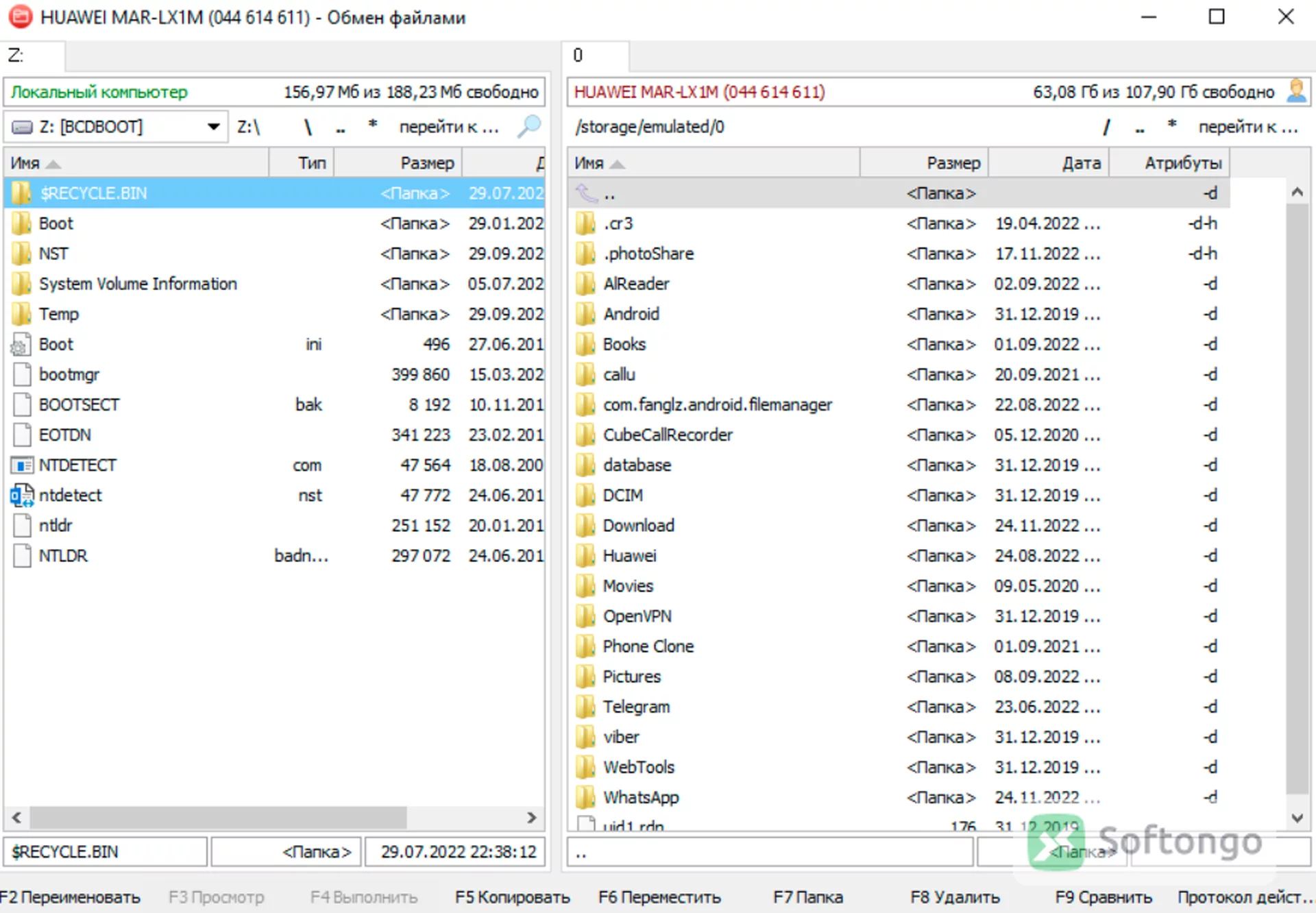This screenshot has width=1316, height=913.
Task: Sort local files by Имя column header
Action: [x=136, y=163]
